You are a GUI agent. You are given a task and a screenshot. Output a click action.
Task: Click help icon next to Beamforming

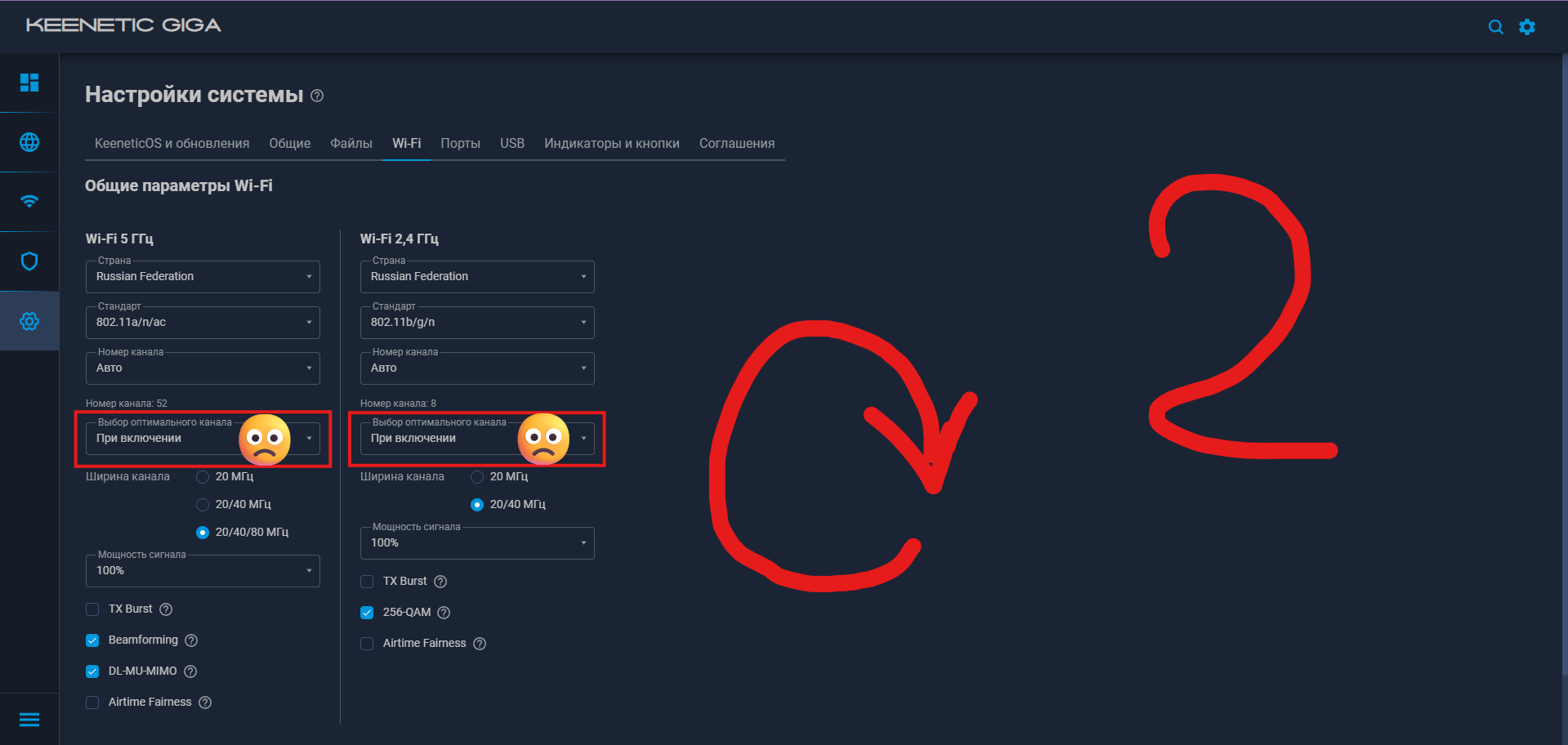pos(191,640)
